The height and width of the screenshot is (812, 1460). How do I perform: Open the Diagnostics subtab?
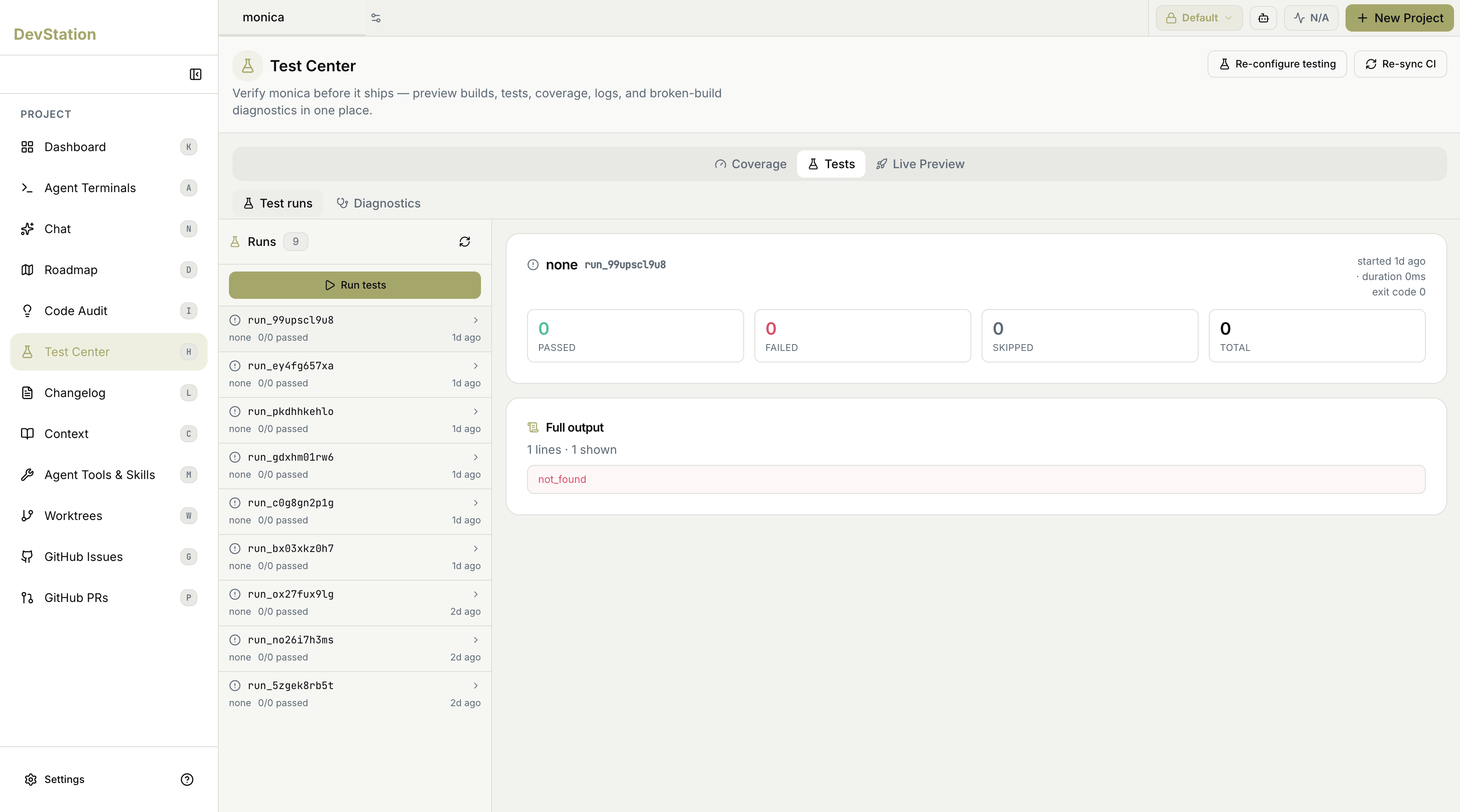[378, 203]
